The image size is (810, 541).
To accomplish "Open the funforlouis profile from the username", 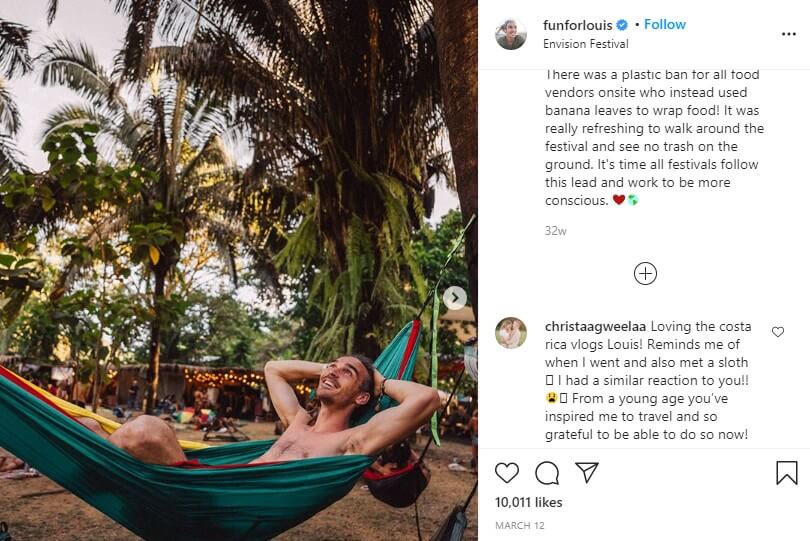I will pos(577,25).
